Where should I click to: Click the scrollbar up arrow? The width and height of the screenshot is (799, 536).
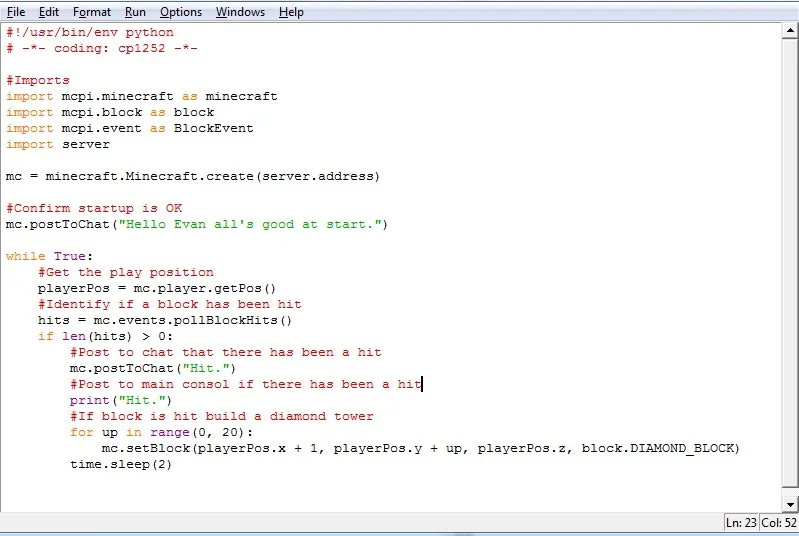(790, 31)
